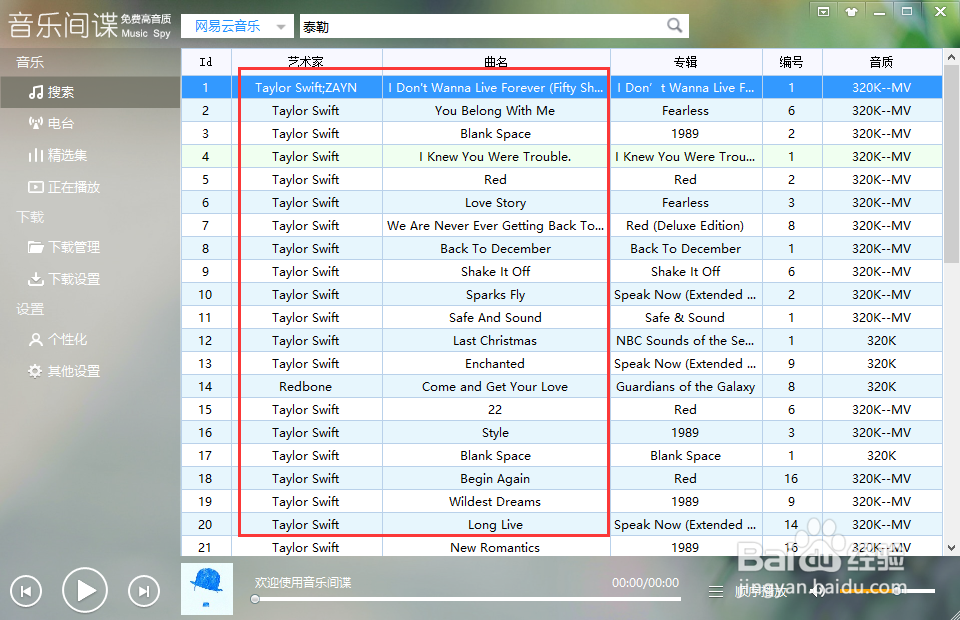Open the title bar dropdown menu icon
960x620 pixels.
pyautogui.click(x=823, y=12)
